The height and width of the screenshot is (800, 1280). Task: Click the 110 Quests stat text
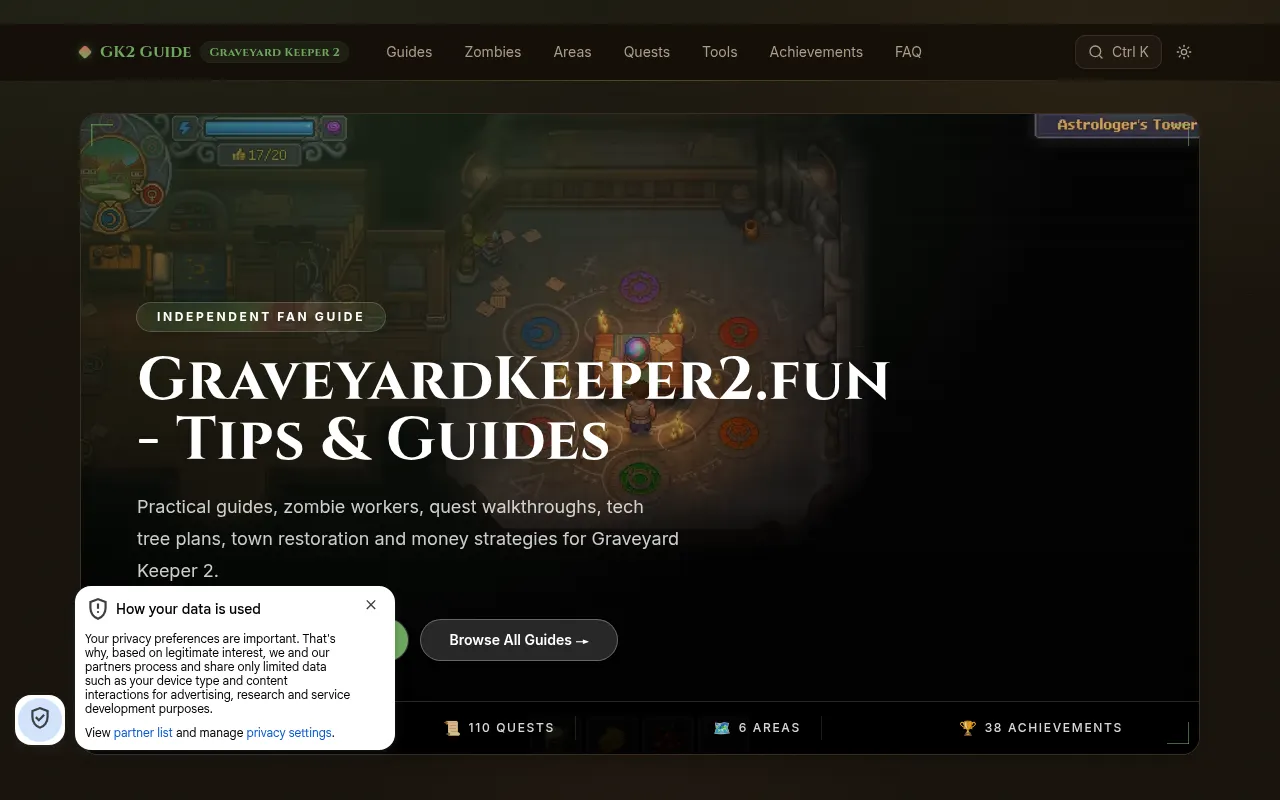point(511,728)
